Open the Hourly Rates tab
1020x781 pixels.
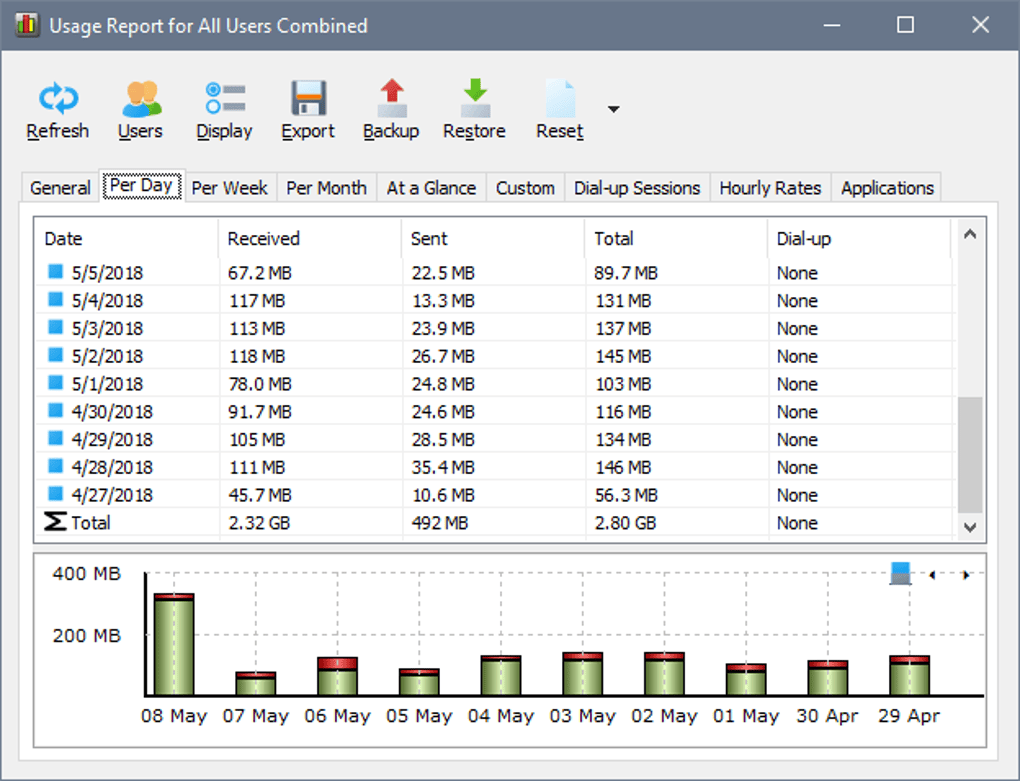770,188
